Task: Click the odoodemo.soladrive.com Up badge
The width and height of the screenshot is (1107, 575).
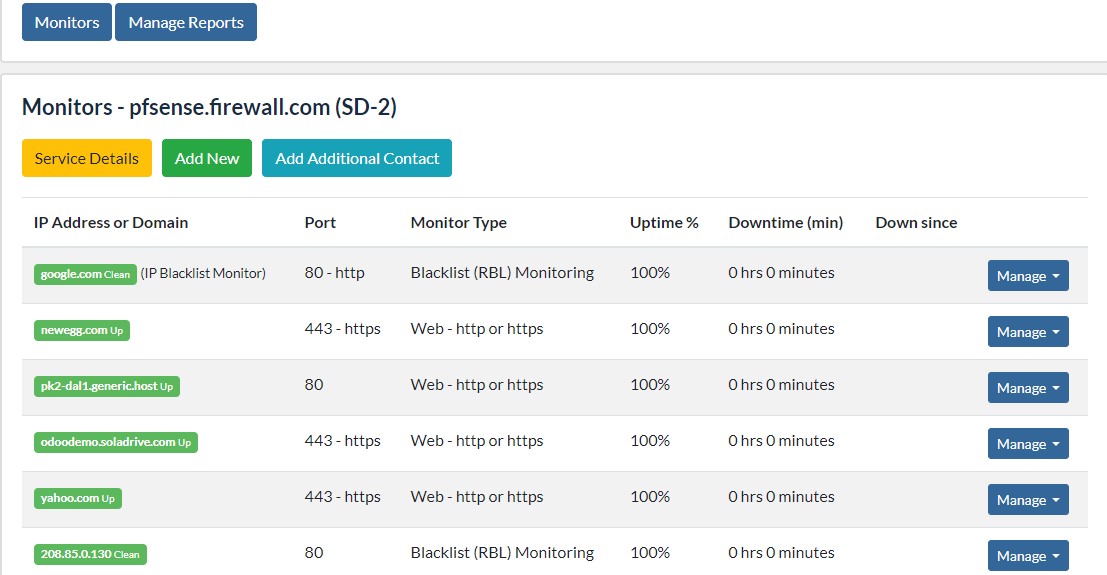Action: (116, 442)
